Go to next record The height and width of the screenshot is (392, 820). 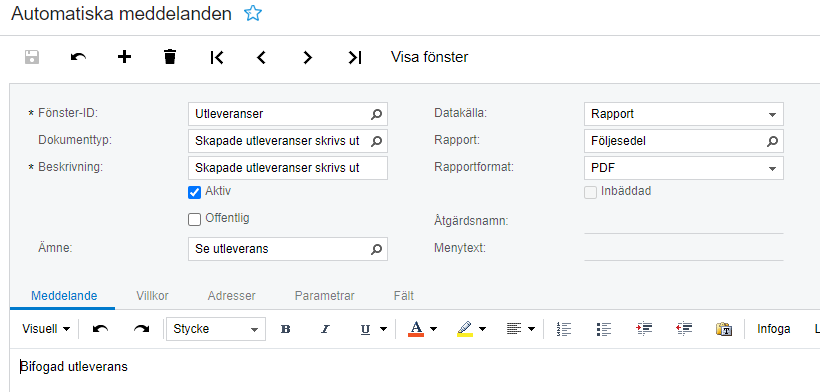coord(308,57)
